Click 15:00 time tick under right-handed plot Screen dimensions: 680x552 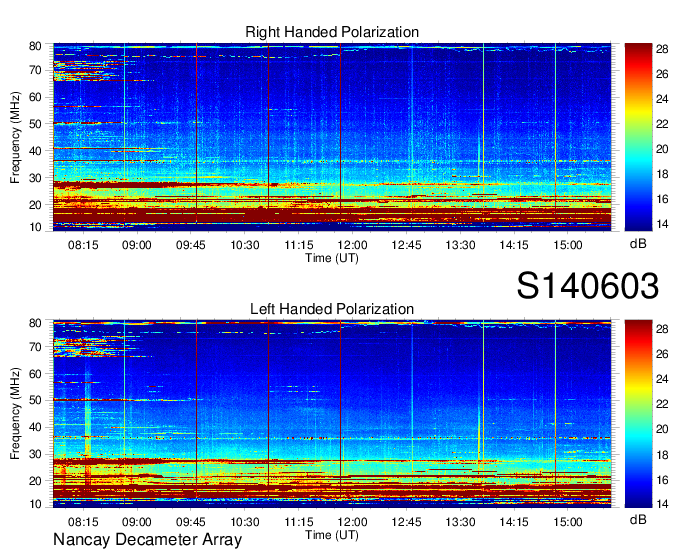(x=568, y=245)
